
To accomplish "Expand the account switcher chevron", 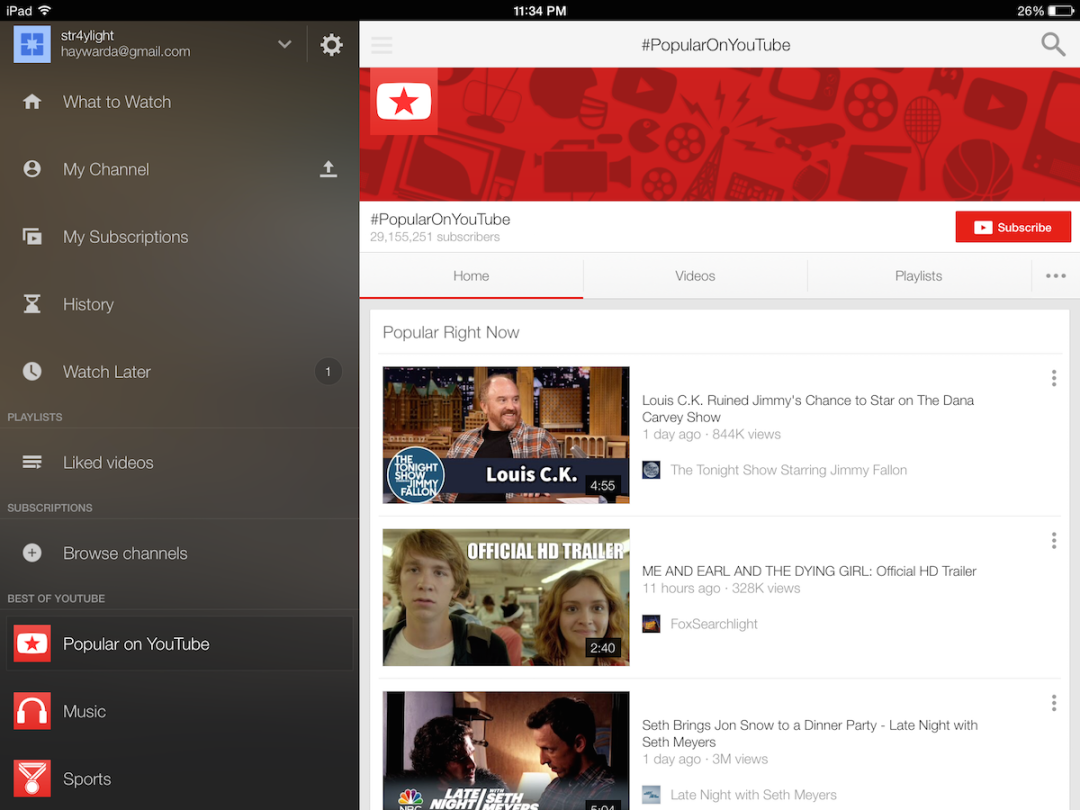I will (x=285, y=45).
